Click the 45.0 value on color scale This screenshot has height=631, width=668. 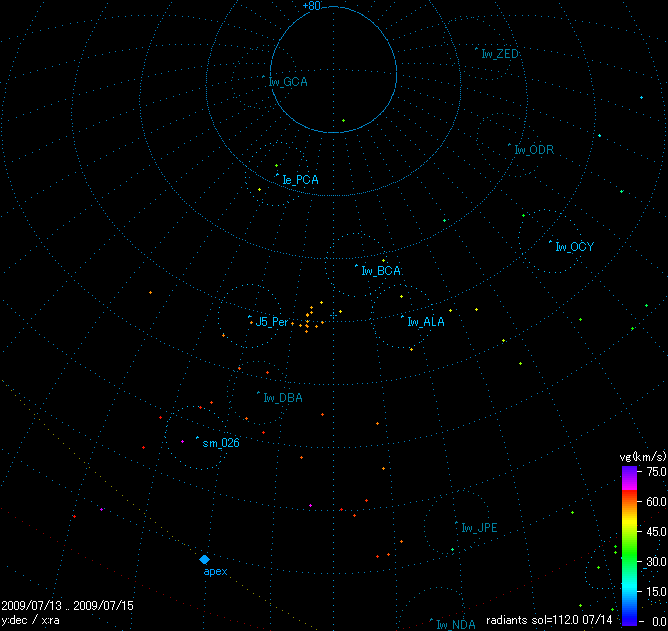pos(656,532)
